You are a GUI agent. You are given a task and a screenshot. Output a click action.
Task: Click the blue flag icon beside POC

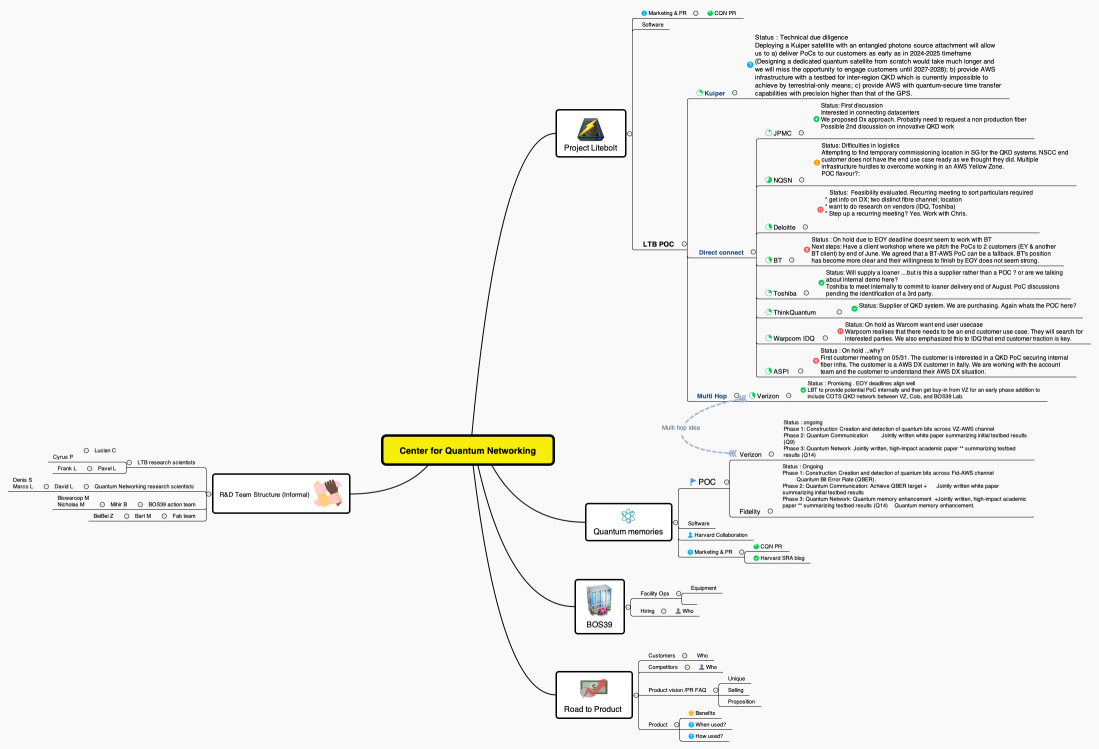[692, 481]
